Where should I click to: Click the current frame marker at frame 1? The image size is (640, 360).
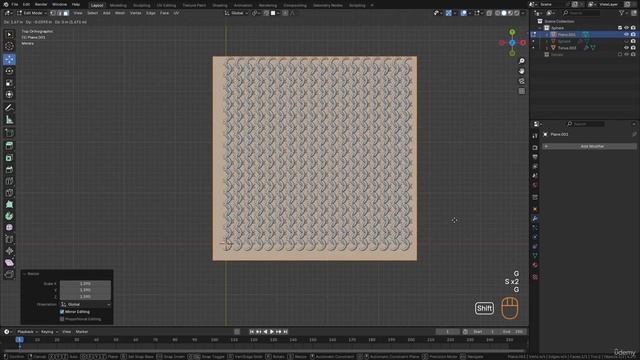(x=19, y=340)
